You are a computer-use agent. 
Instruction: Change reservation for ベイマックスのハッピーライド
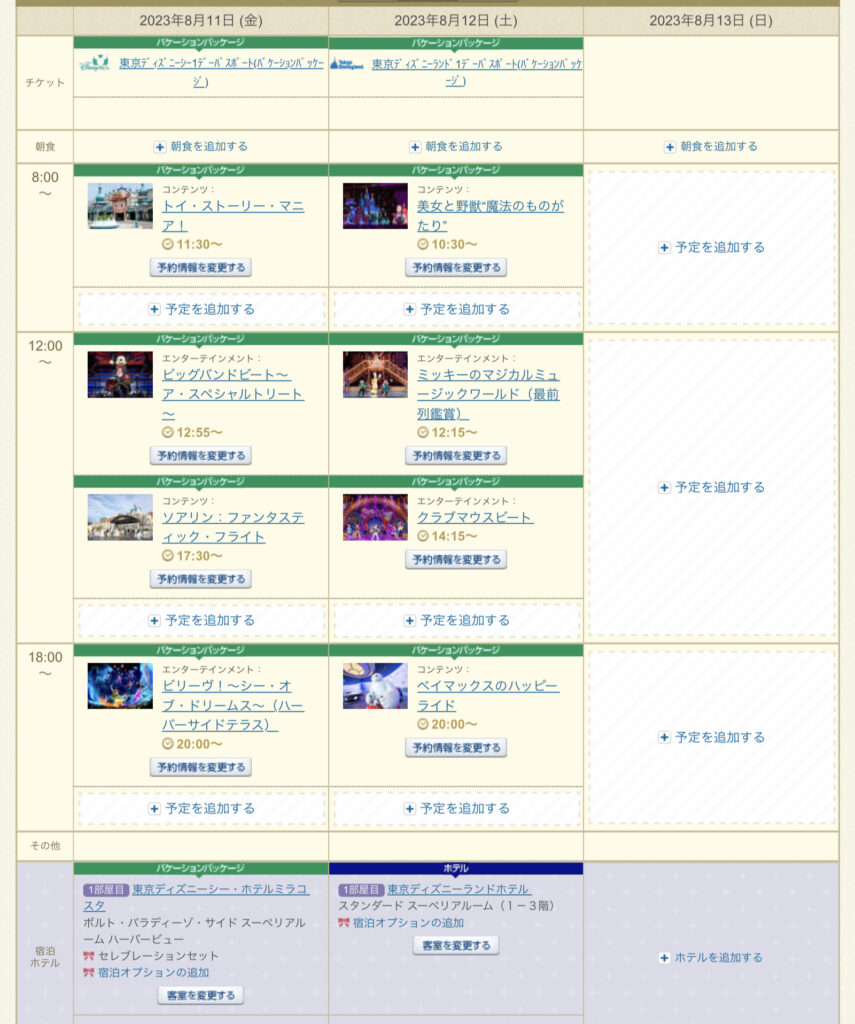pyautogui.click(x=456, y=747)
